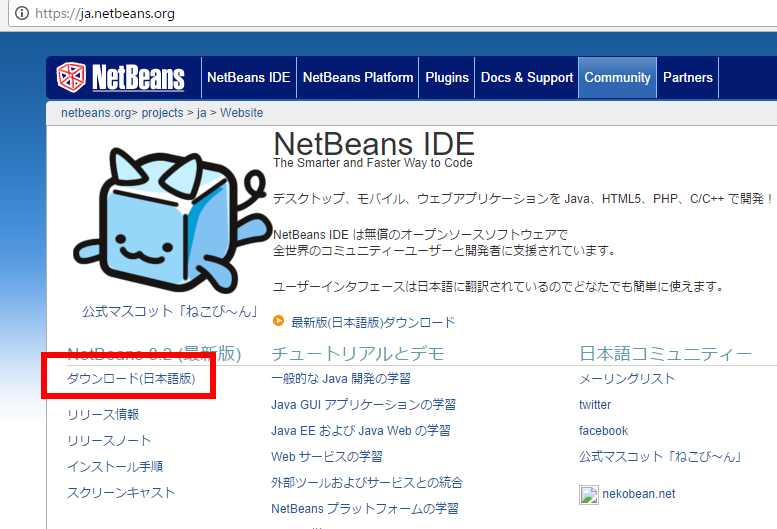Open the Docs & Support menu tab
Screen dimensions: 777x529
[x=527, y=78]
